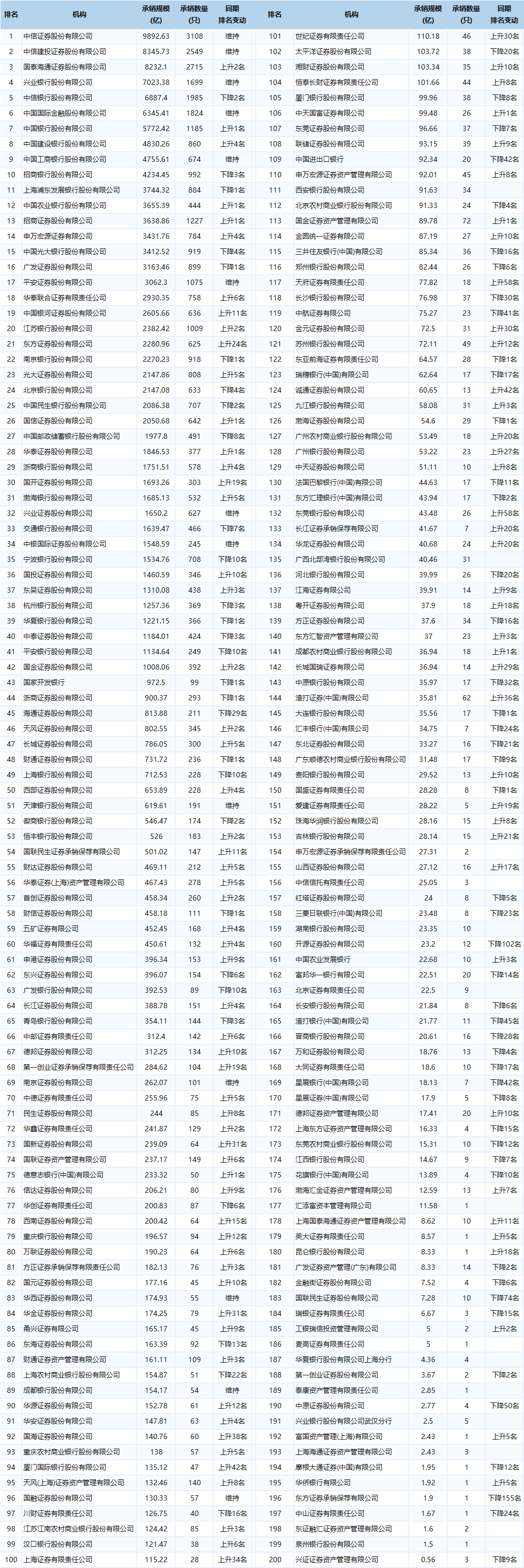
Task: Select the amount value 7023.38
Action: [x=156, y=82]
